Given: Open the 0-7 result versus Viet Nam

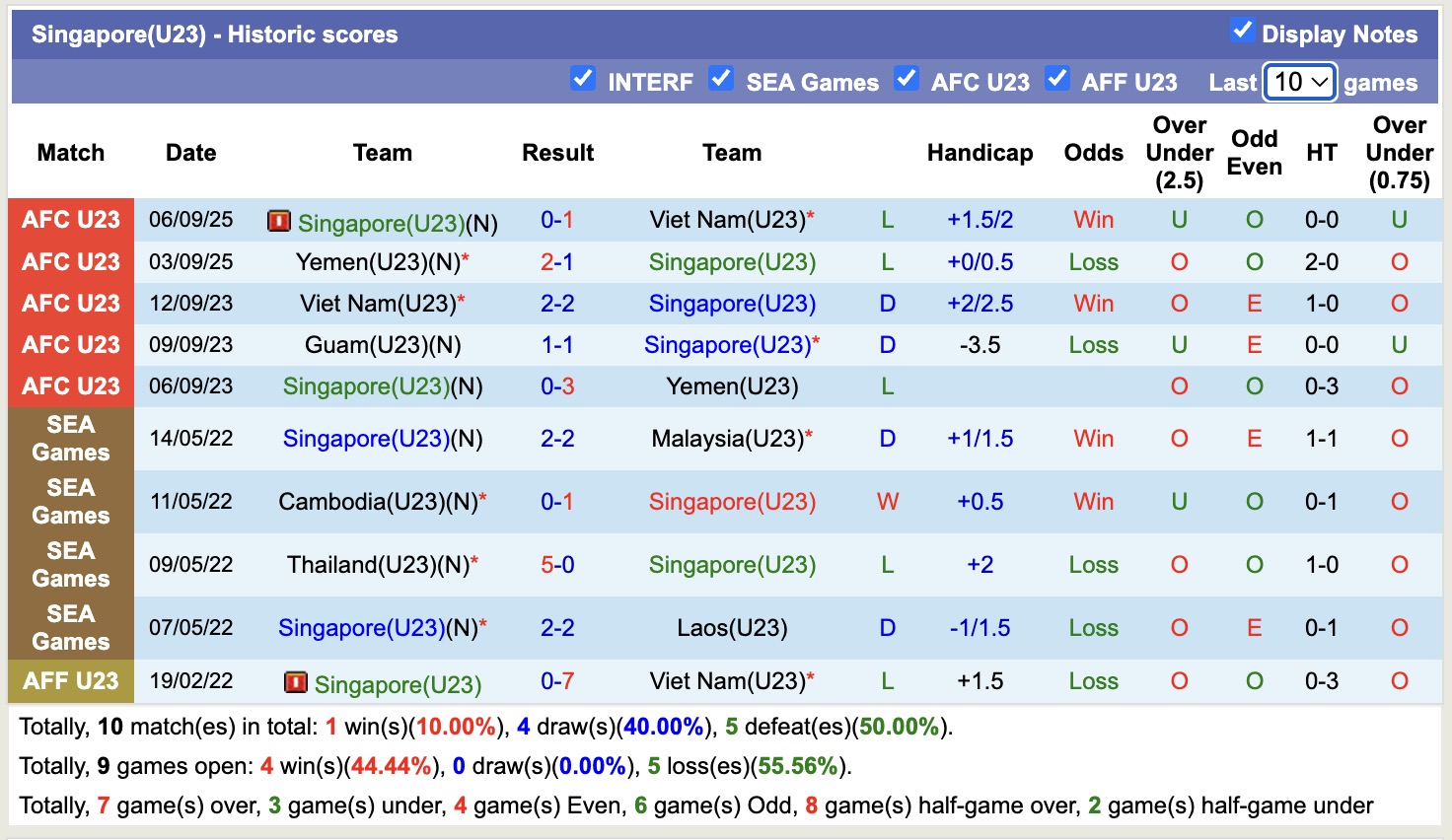Looking at the screenshot, I should point(557,681).
